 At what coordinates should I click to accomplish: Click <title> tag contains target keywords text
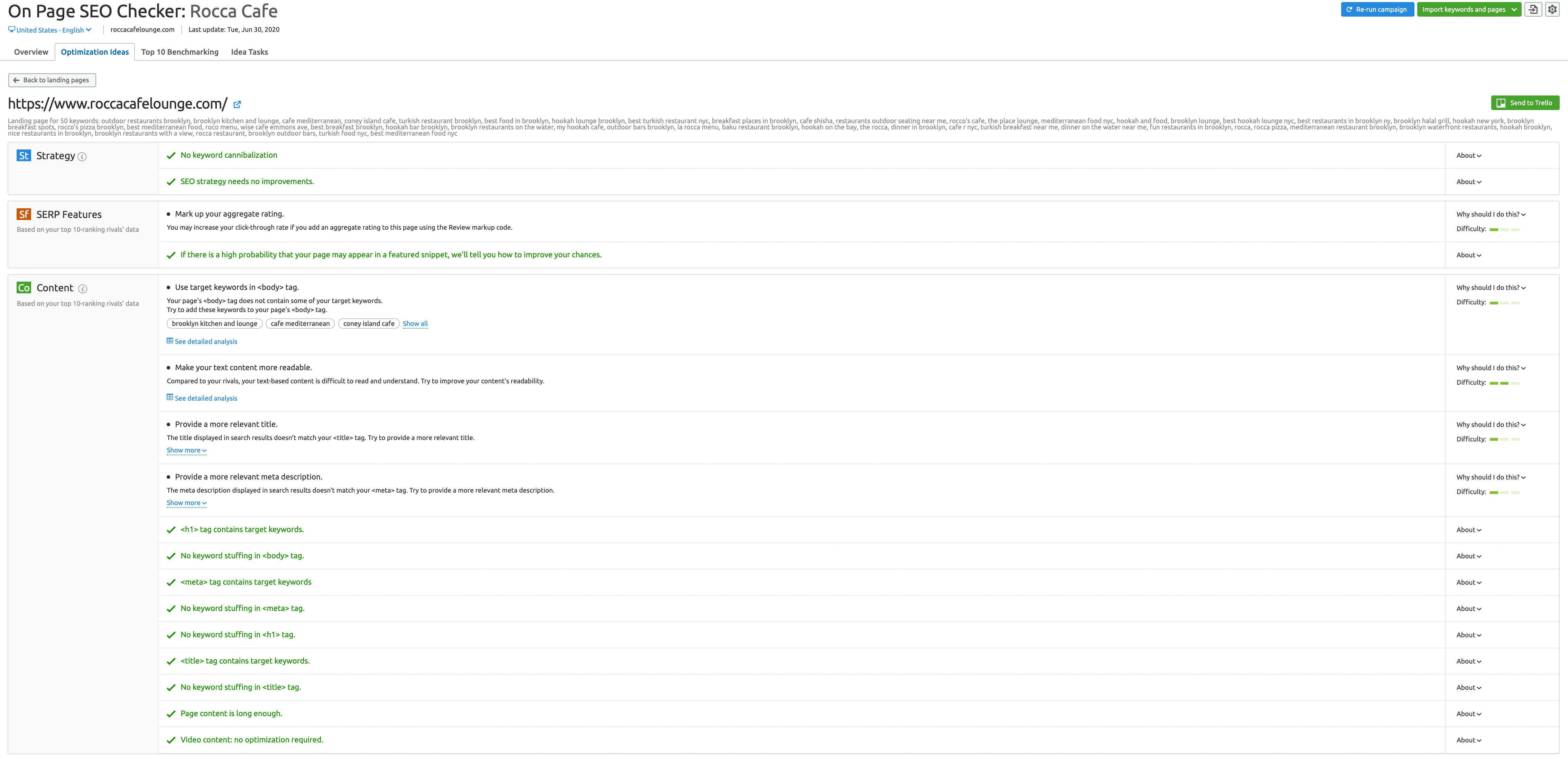[x=245, y=661]
